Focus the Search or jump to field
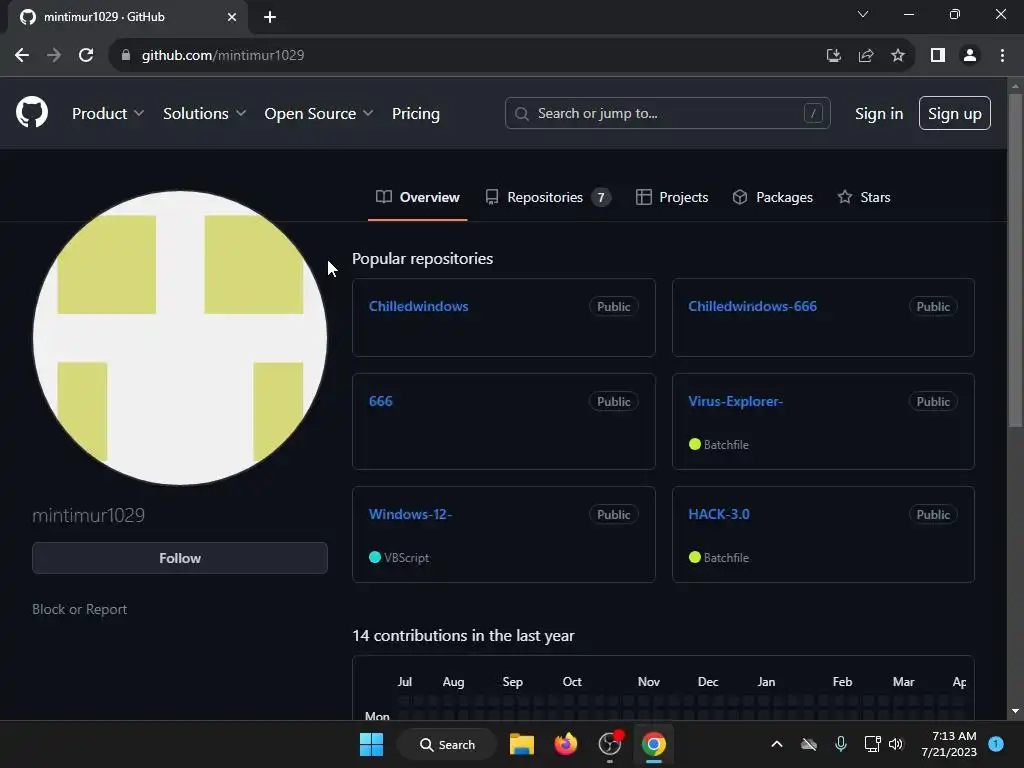 point(667,114)
